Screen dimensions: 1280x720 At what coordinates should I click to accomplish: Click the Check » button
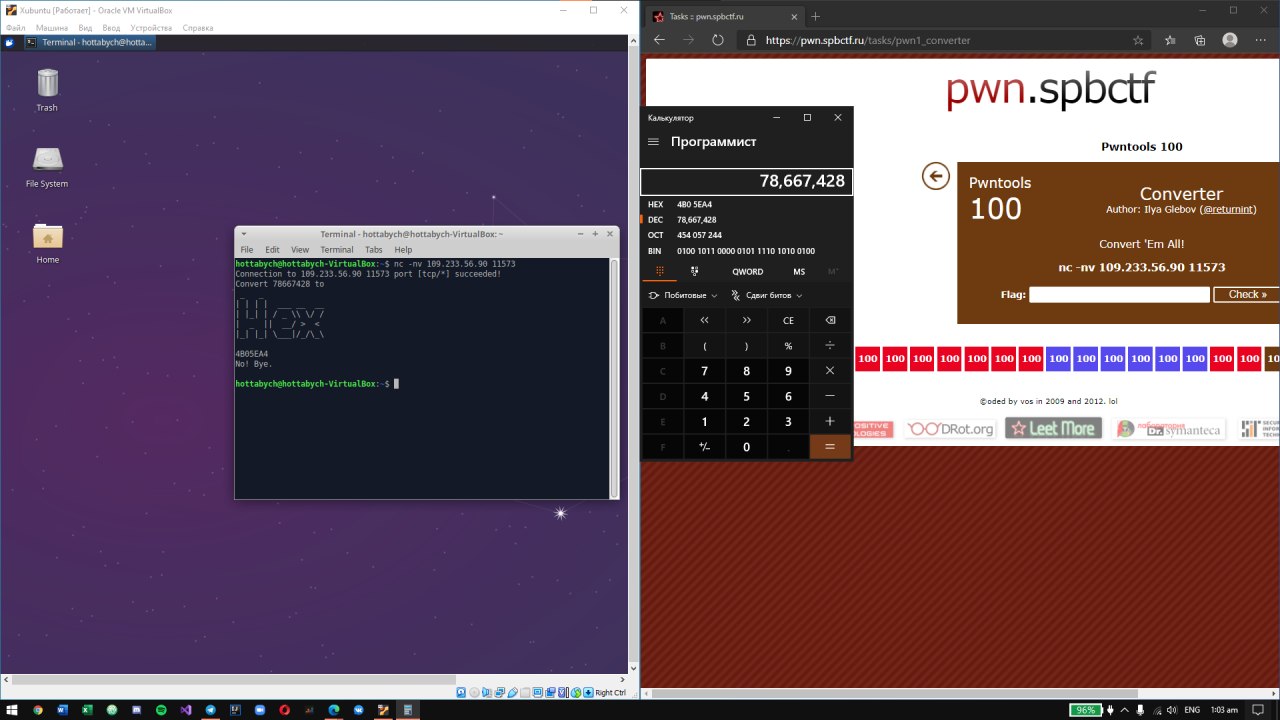1246,294
